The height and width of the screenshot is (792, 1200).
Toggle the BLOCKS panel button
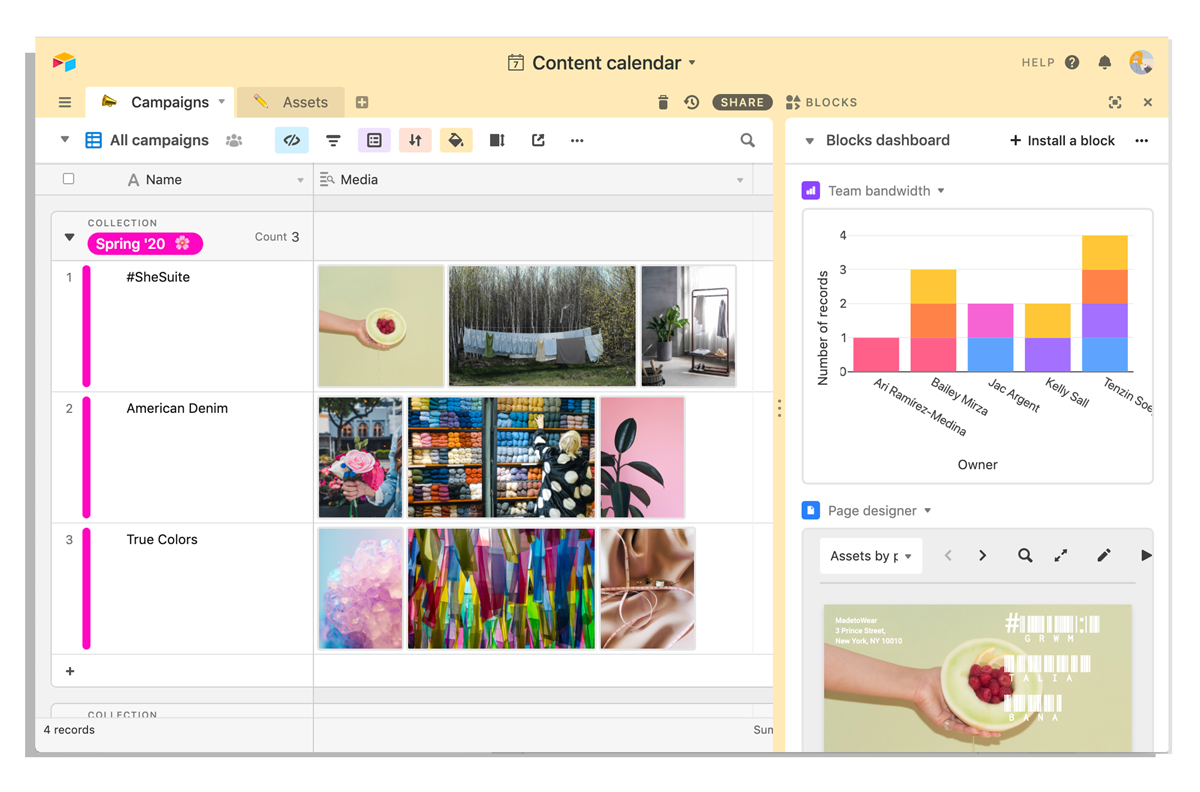click(821, 102)
